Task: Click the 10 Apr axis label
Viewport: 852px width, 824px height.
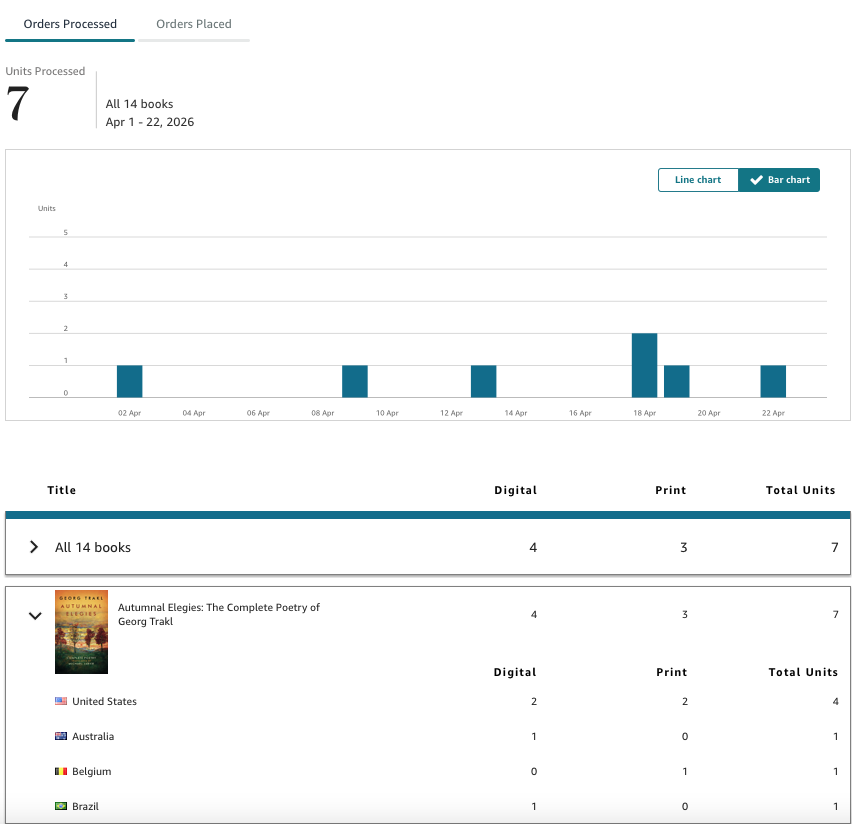Action: [387, 413]
